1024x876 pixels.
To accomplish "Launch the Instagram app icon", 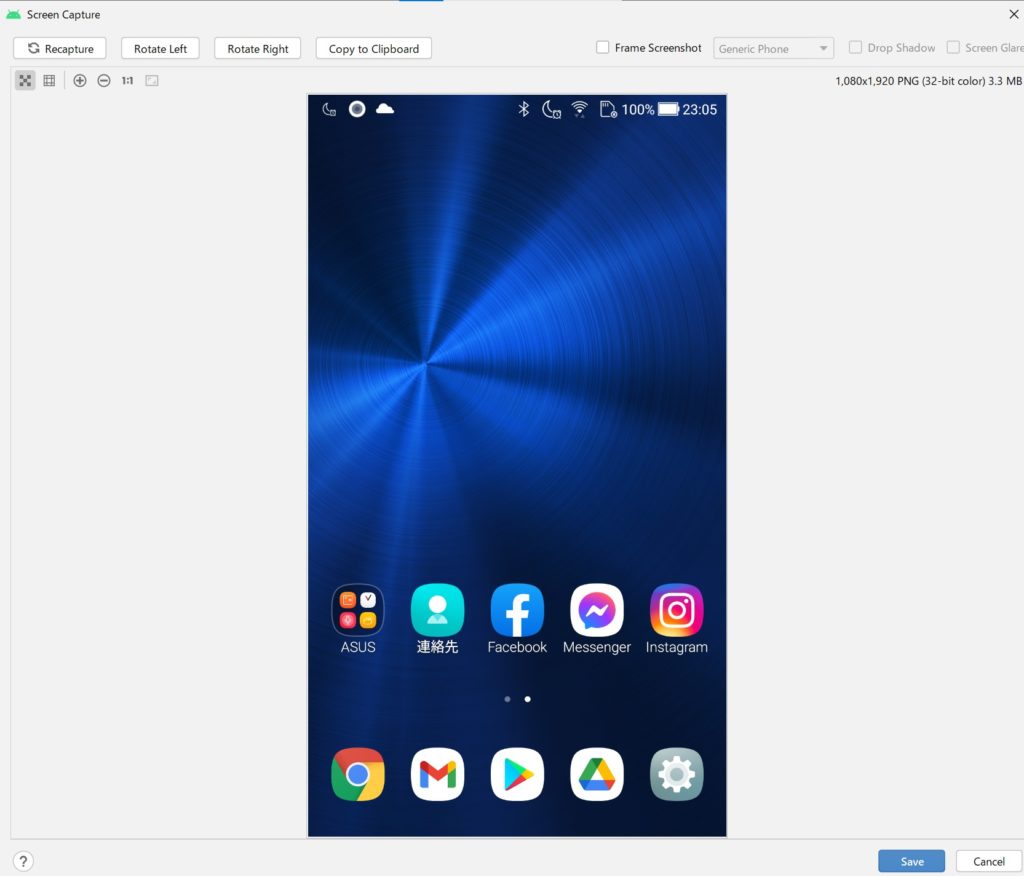I will pyautogui.click(x=677, y=610).
